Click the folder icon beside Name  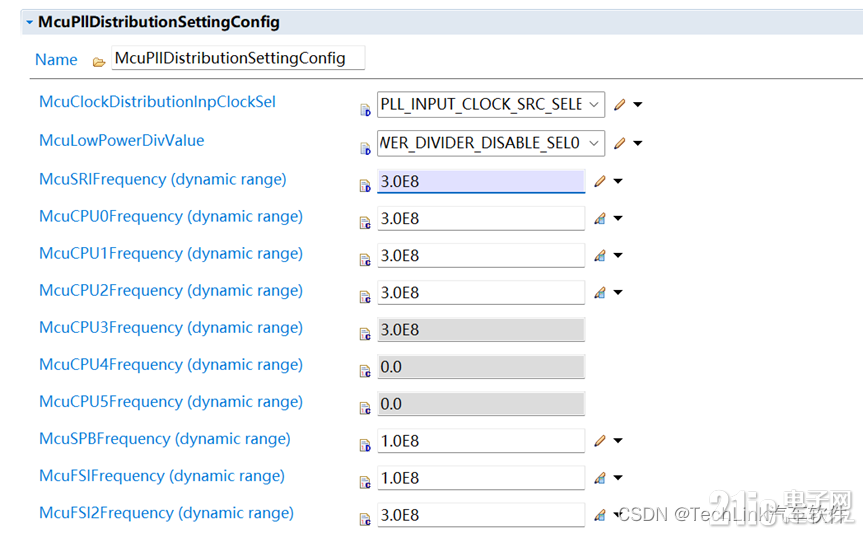pos(99,62)
